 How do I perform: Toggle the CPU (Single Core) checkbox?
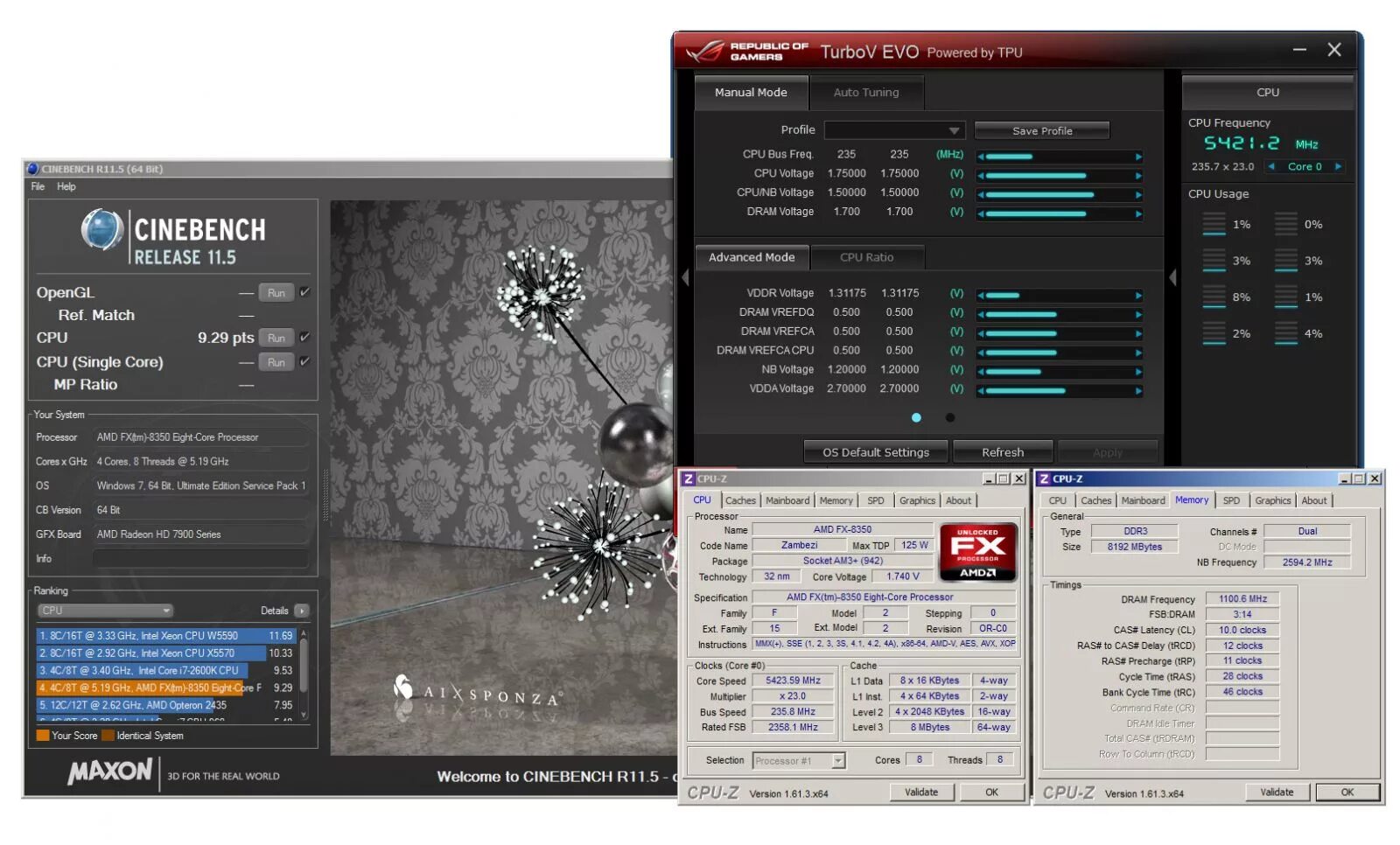pyautogui.click(x=304, y=361)
